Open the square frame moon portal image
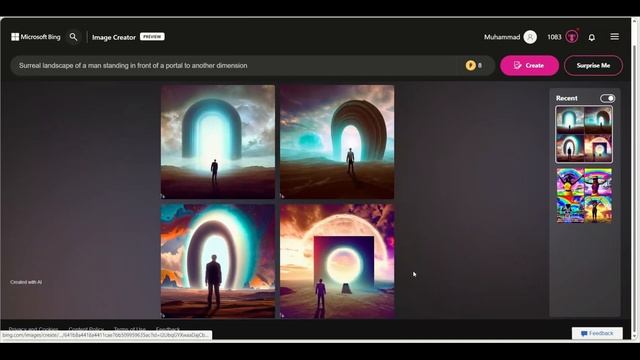The image size is (640, 360). pos(337,261)
